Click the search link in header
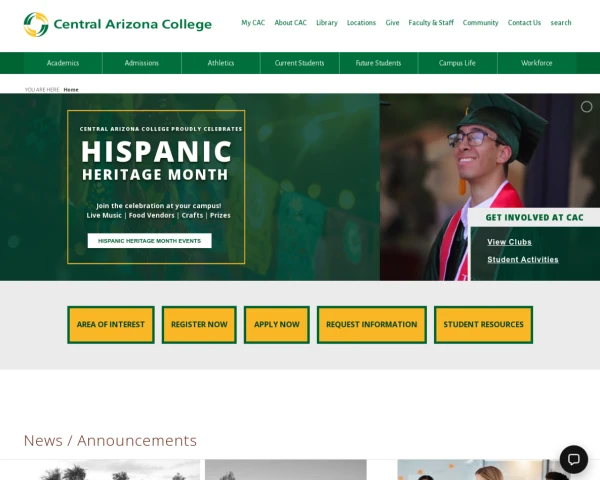Viewport: 600px width, 480px height. [x=561, y=23]
